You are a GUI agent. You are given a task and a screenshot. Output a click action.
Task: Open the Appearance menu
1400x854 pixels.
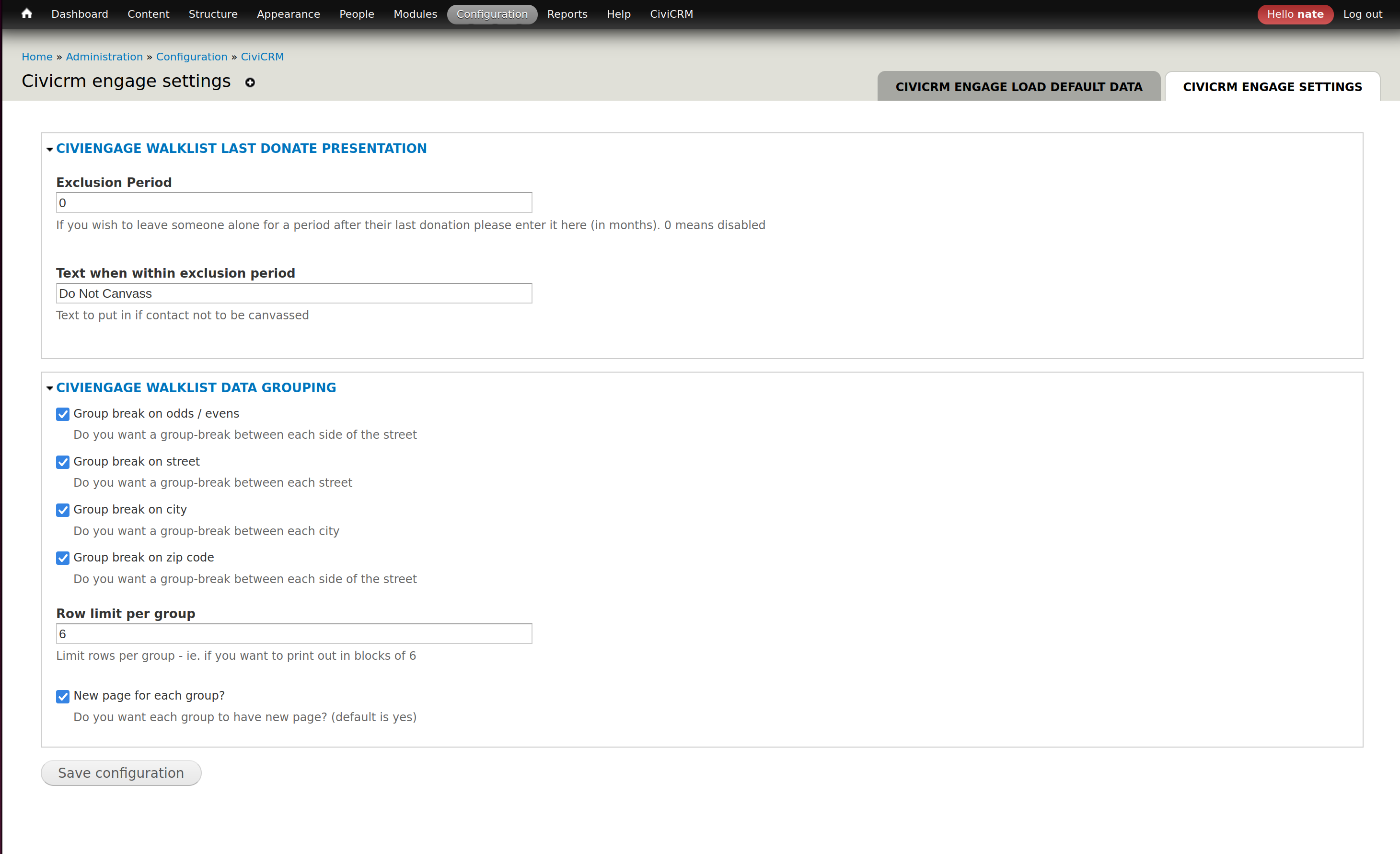pos(288,14)
